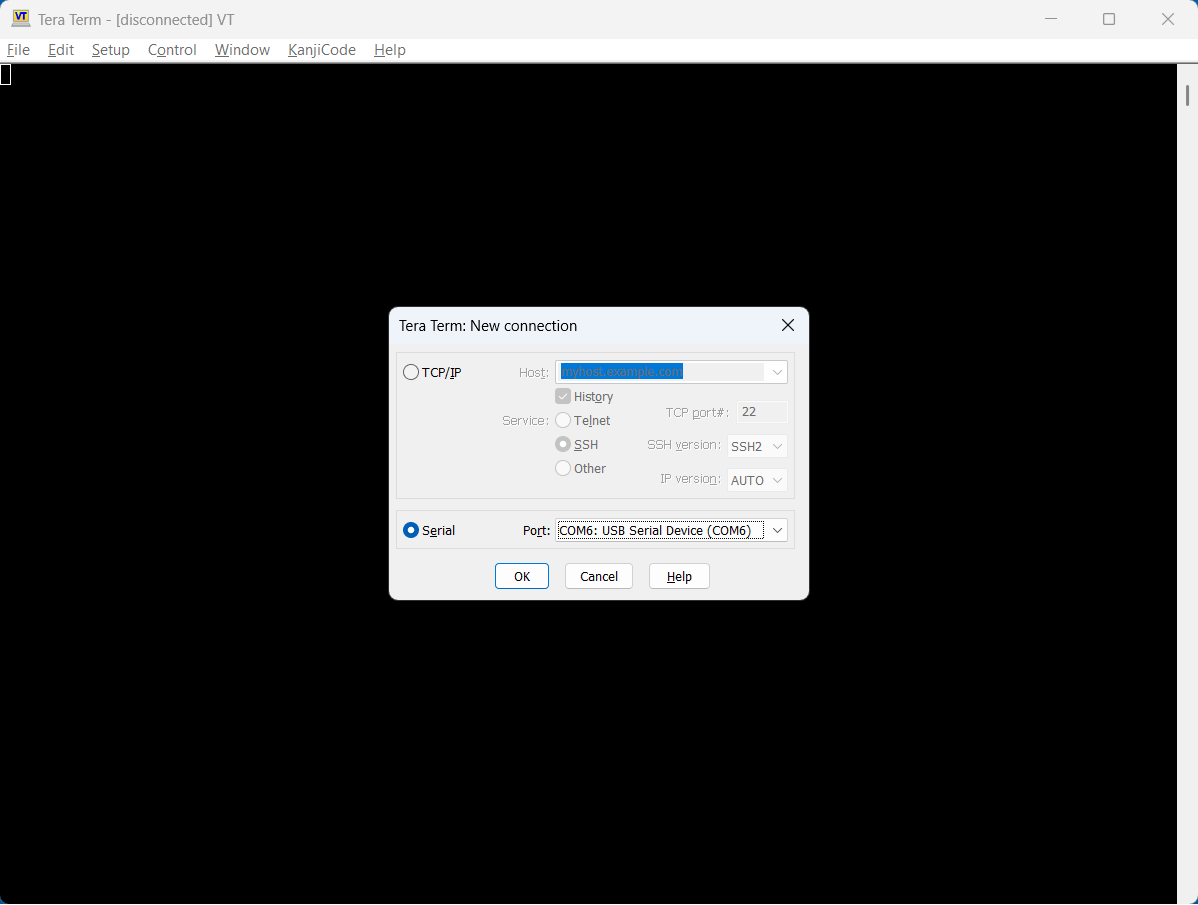Viewport: 1198px width, 905px height.
Task: Select the Serial radio button
Action: click(411, 530)
